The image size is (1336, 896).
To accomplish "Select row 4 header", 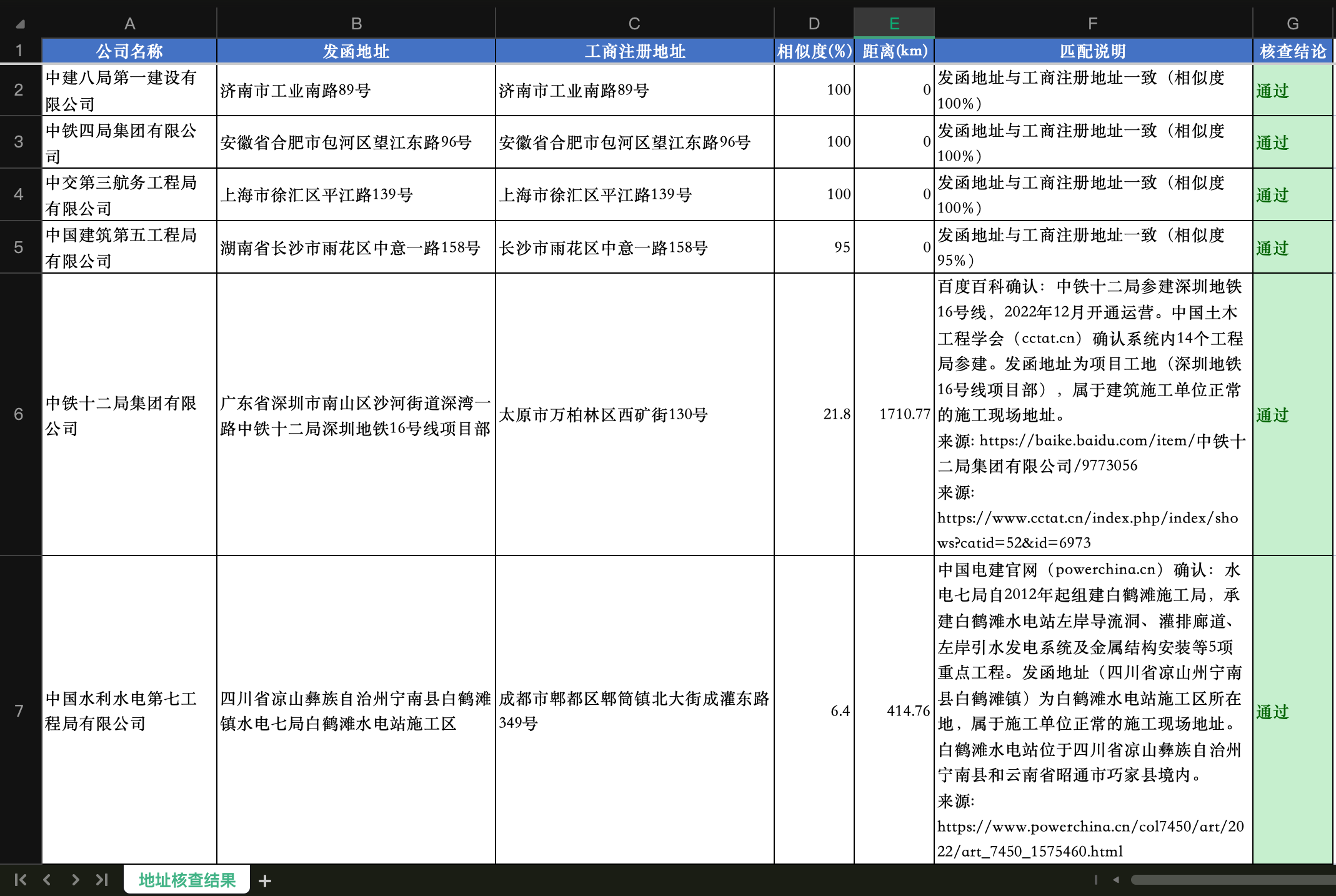I will [19, 194].
